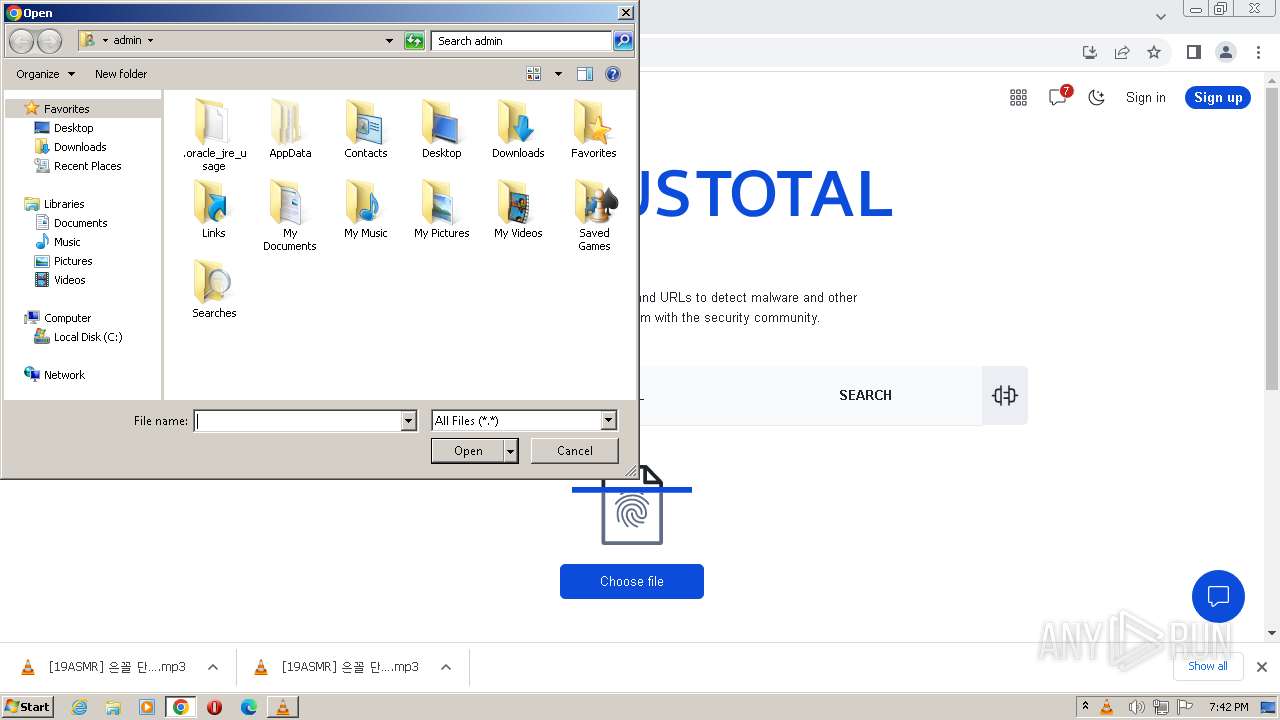The width and height of the screenshot is (1280, 720).
Task: Open the Windows Start menu
Action: coord(27,706)
